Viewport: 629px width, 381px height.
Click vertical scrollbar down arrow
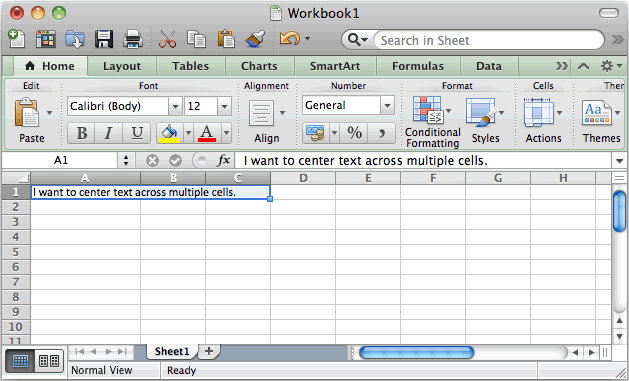click(619, 336)
